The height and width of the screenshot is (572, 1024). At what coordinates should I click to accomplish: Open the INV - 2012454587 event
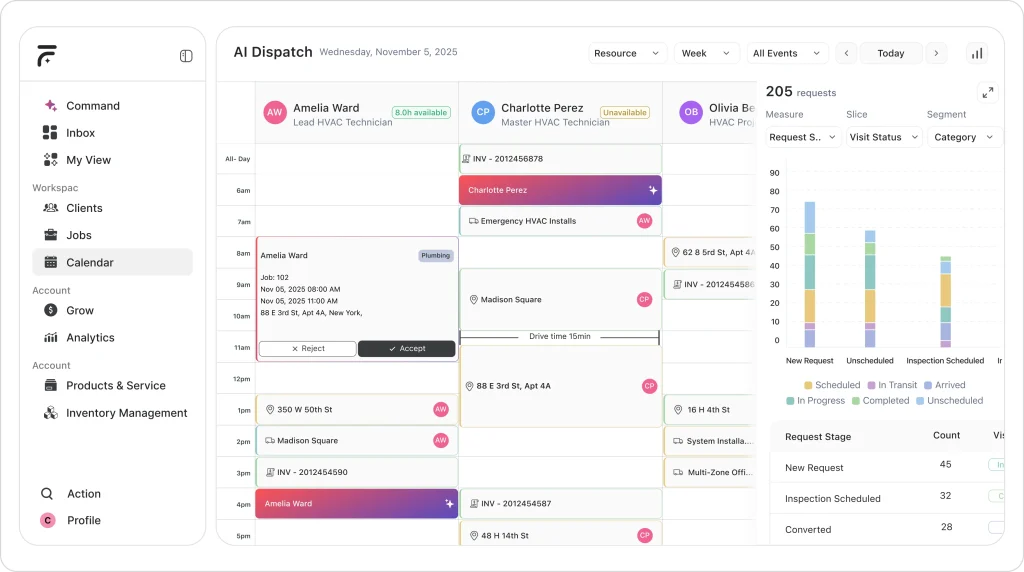pyautogui.click(x=560, y=503)
